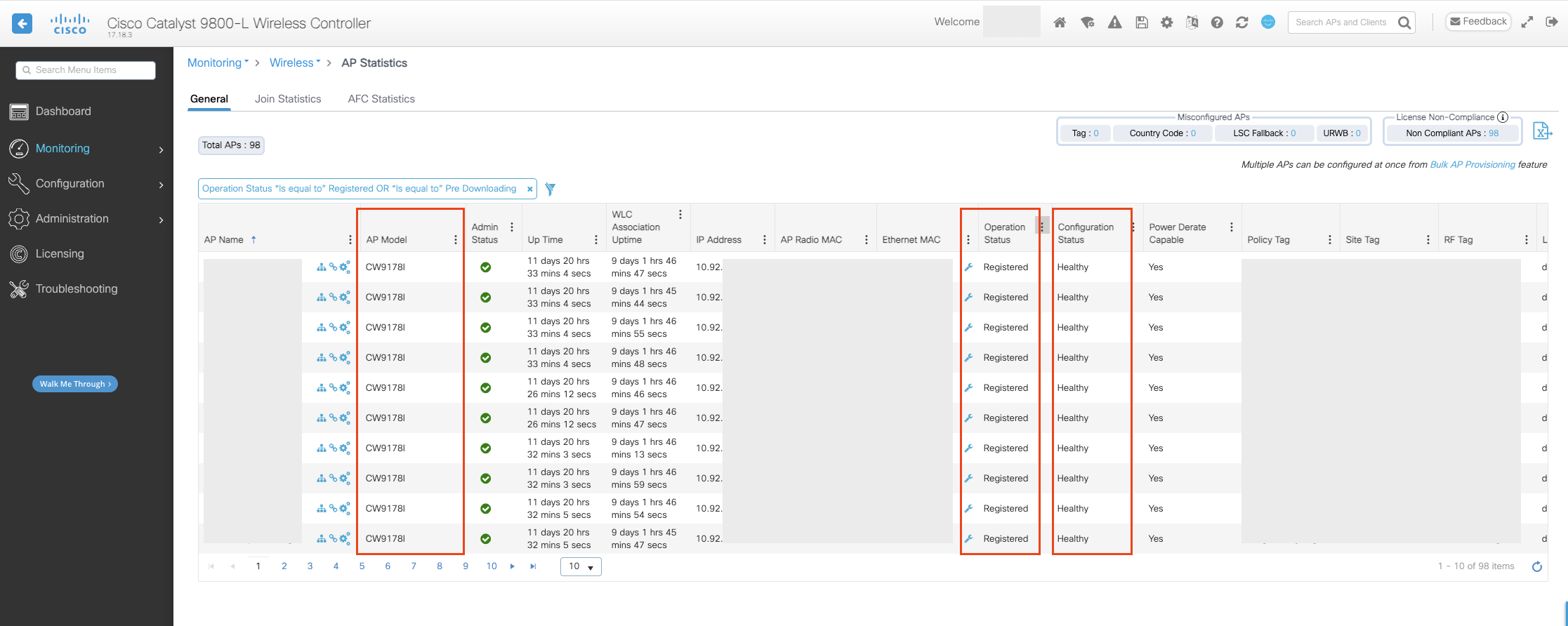This screenshot has width=1568, height=626.
Task: Refresh the page with circular arrows icon
Action: pos(1242,22)
